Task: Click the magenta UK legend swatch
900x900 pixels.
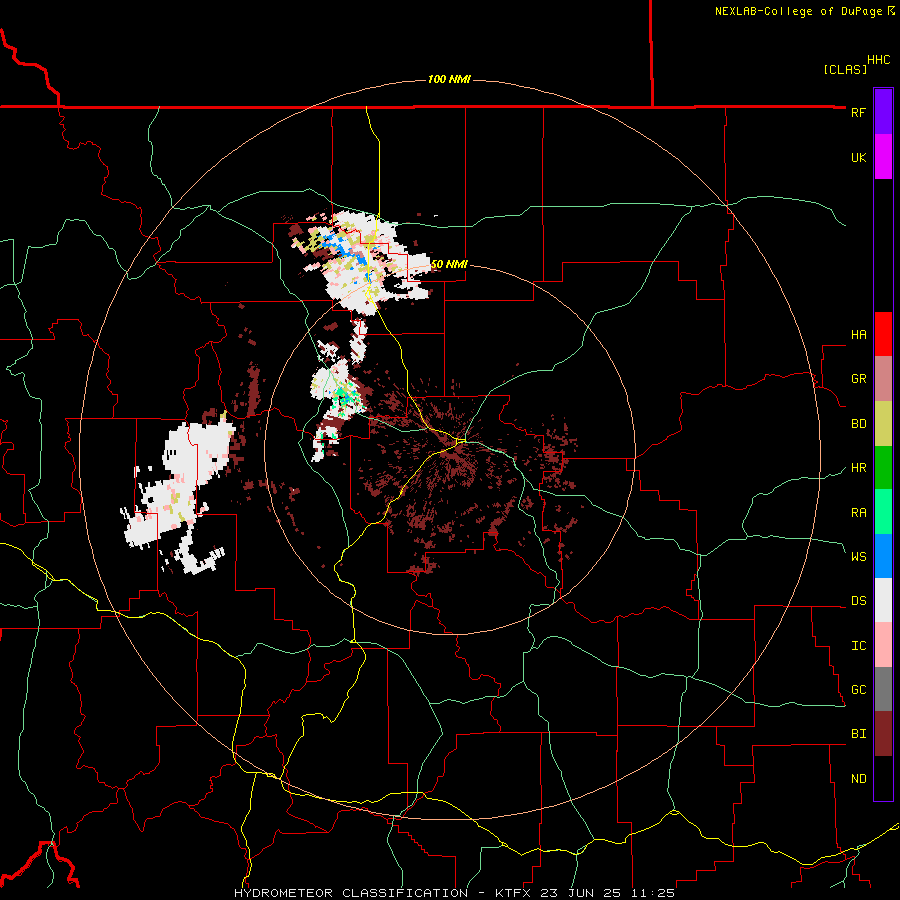Action: click(x=883, y=157)
